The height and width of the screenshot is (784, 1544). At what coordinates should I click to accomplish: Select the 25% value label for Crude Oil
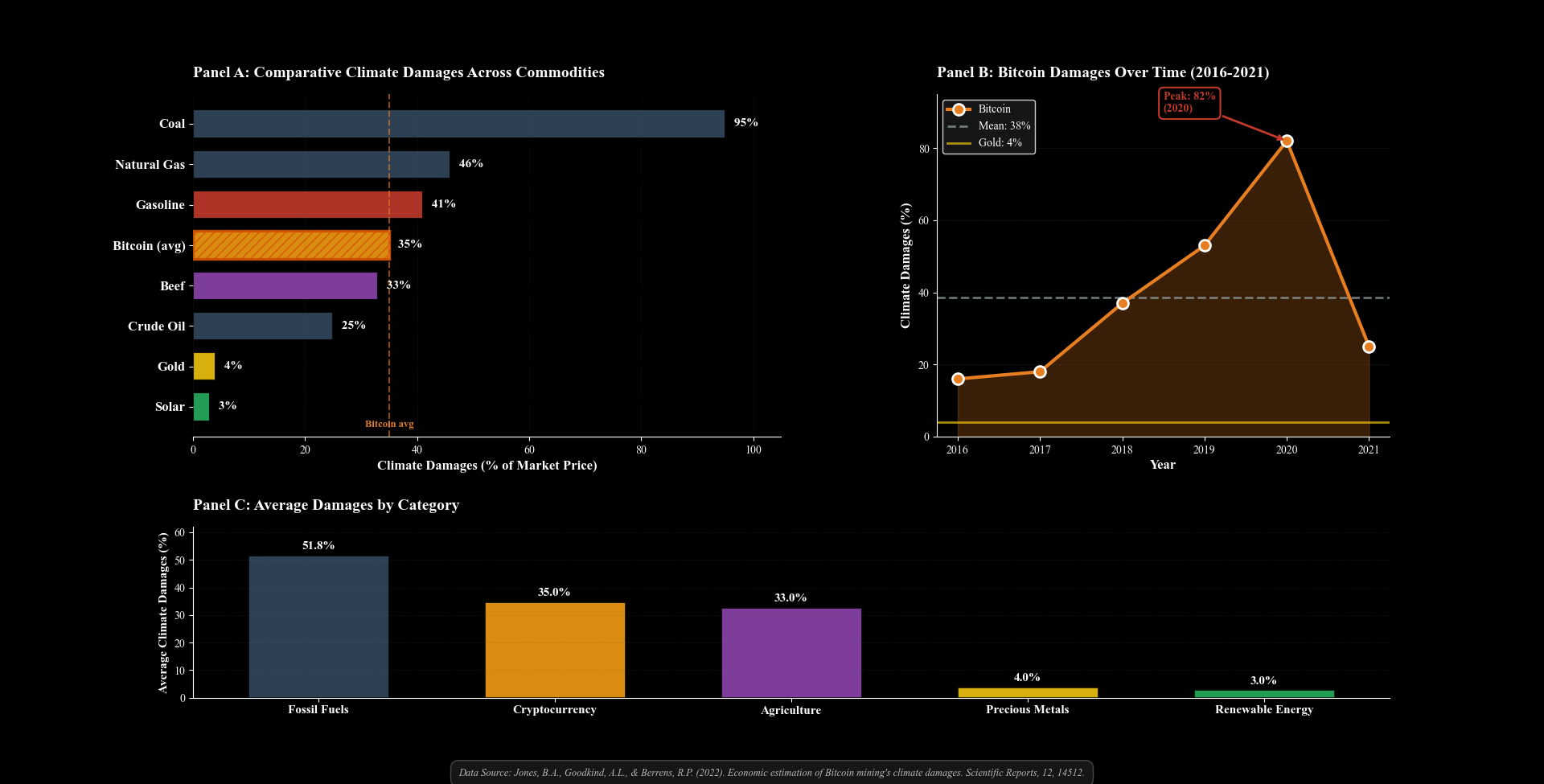354,325
